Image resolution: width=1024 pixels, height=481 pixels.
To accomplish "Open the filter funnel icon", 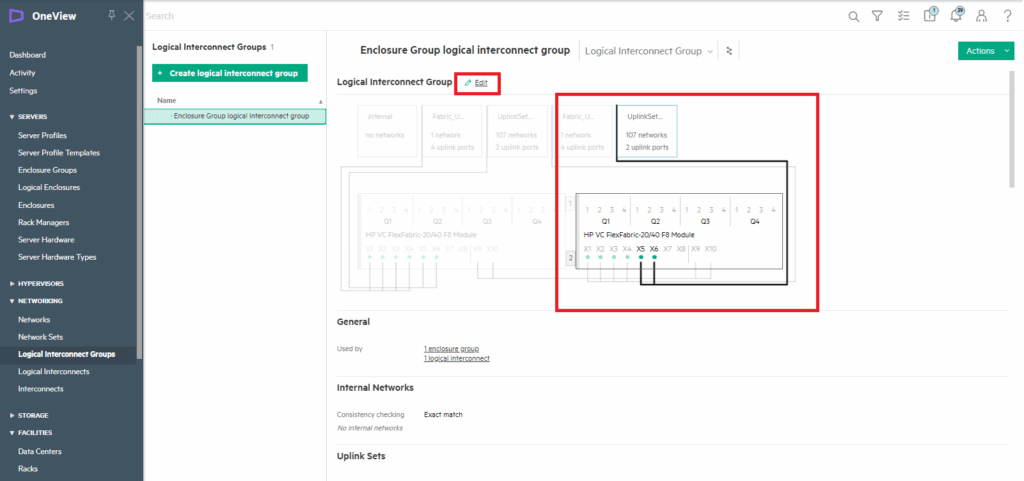I will coord(878,16).
